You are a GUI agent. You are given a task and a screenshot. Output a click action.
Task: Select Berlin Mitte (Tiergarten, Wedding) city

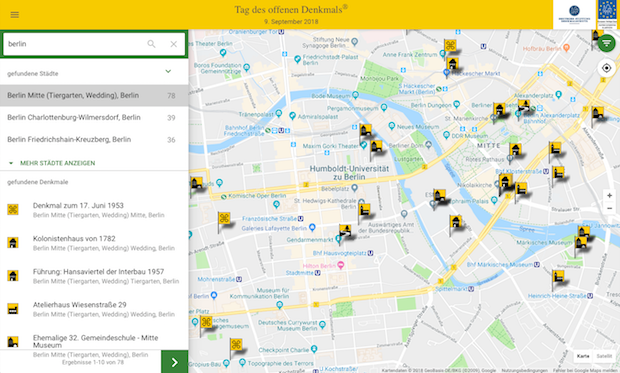point(94,95)
